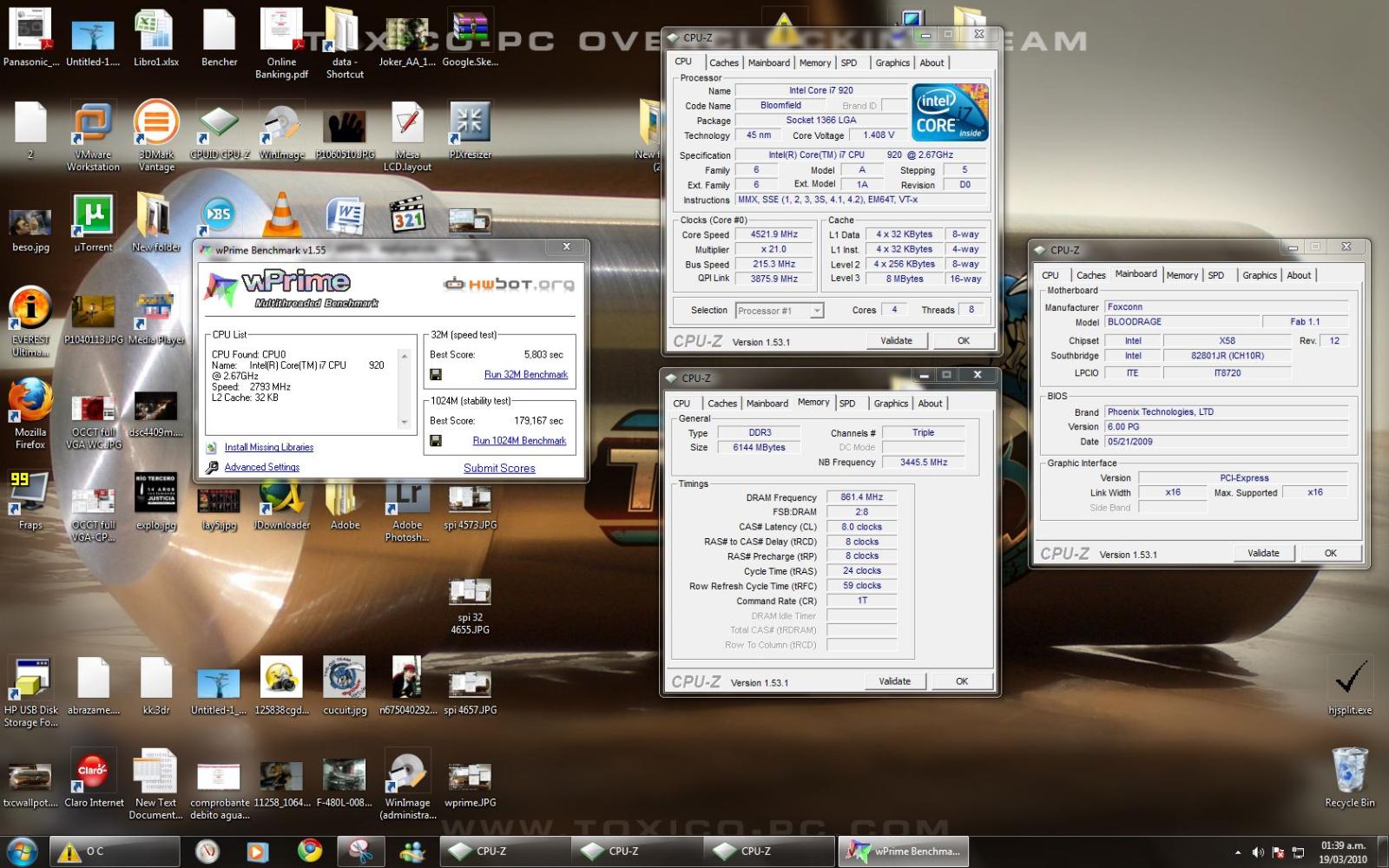Click the DRAM Frequency 861.4 MHz value
This screenshot has height=868, width=1389.
click(861, 497)
